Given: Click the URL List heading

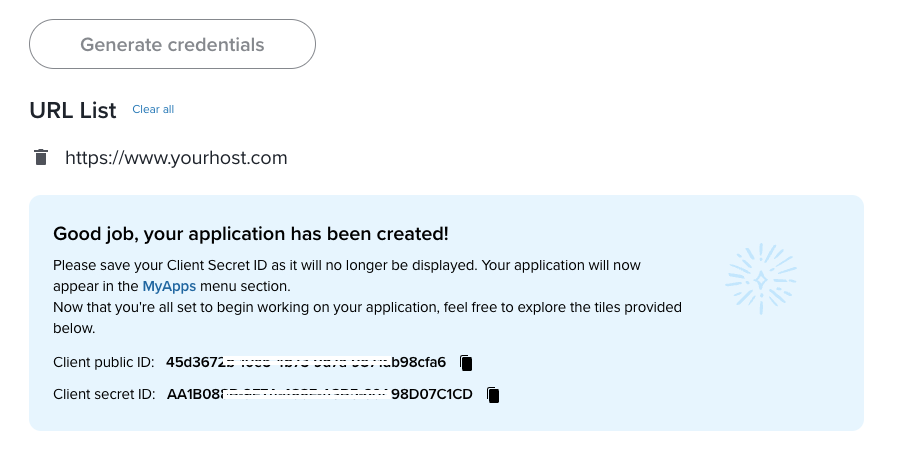Looking at the screenshot, I should pyautogui.click(x=73, y=110).
